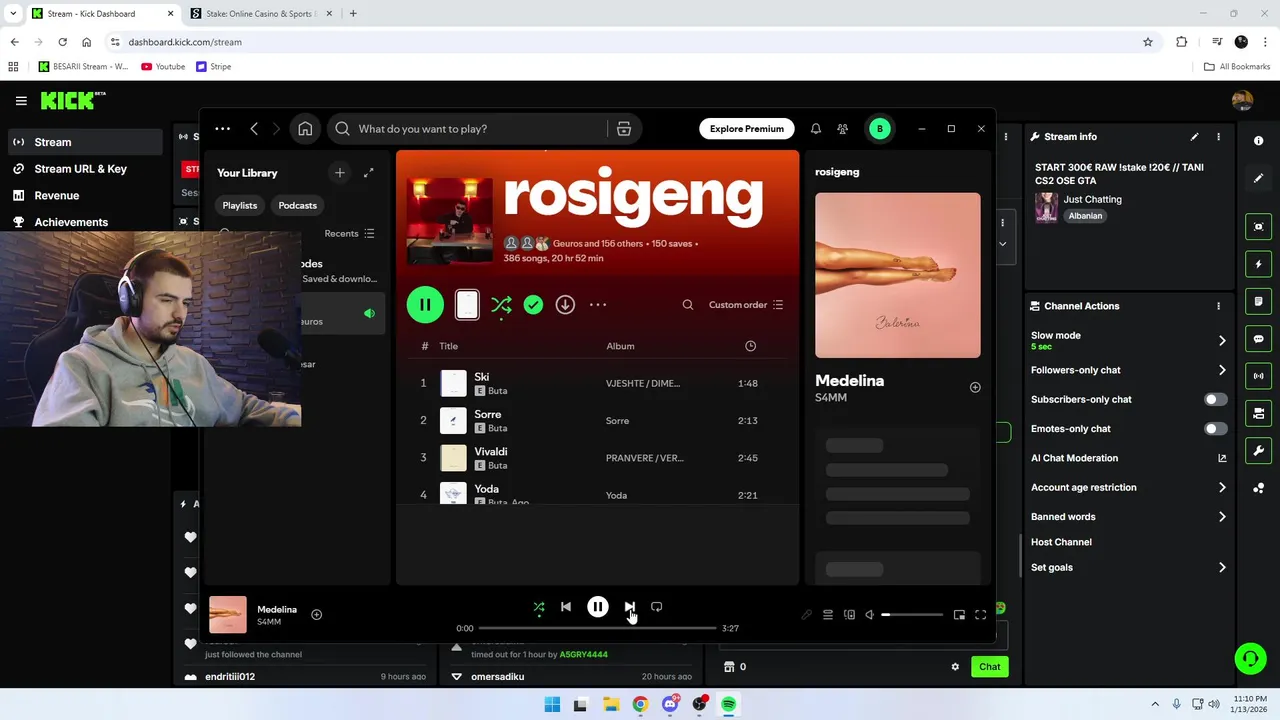This screenshot has height=720, width=1280.
Task: Open the Spotify Browse icon in the search bar
Action: click(624, 129)
